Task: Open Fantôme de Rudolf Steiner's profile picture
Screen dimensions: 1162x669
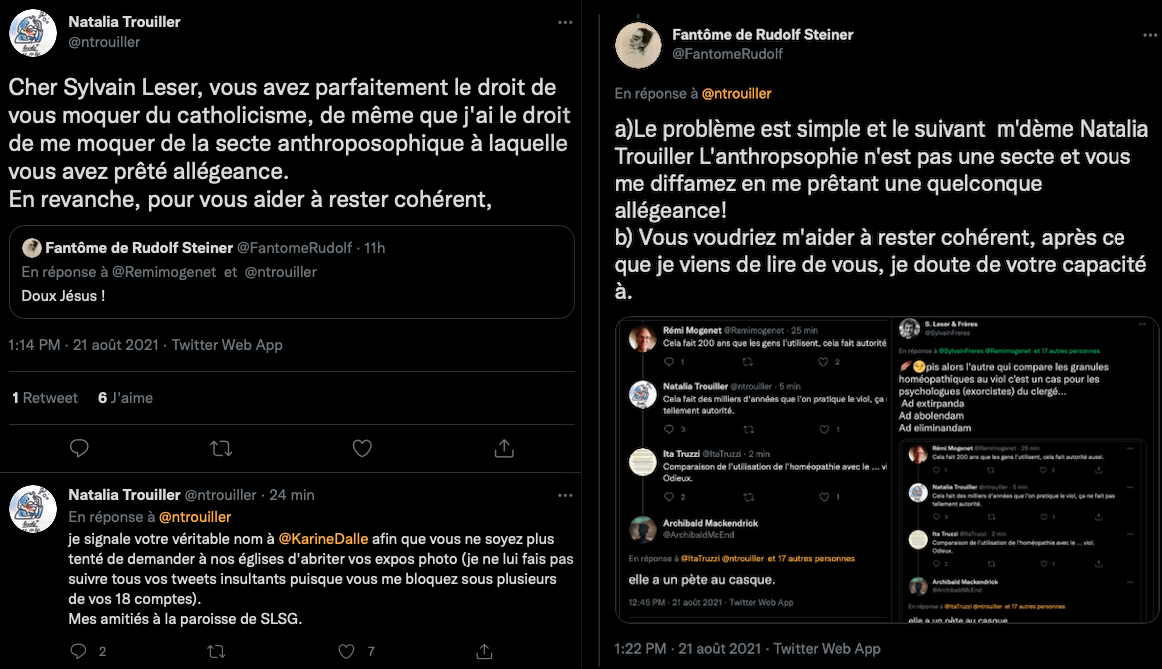Action: (x=638, y=44)
